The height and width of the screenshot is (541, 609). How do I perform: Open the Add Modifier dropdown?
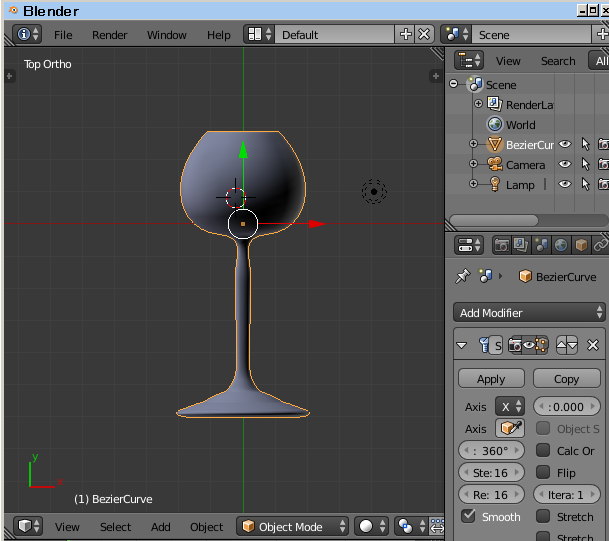[529, 312]
